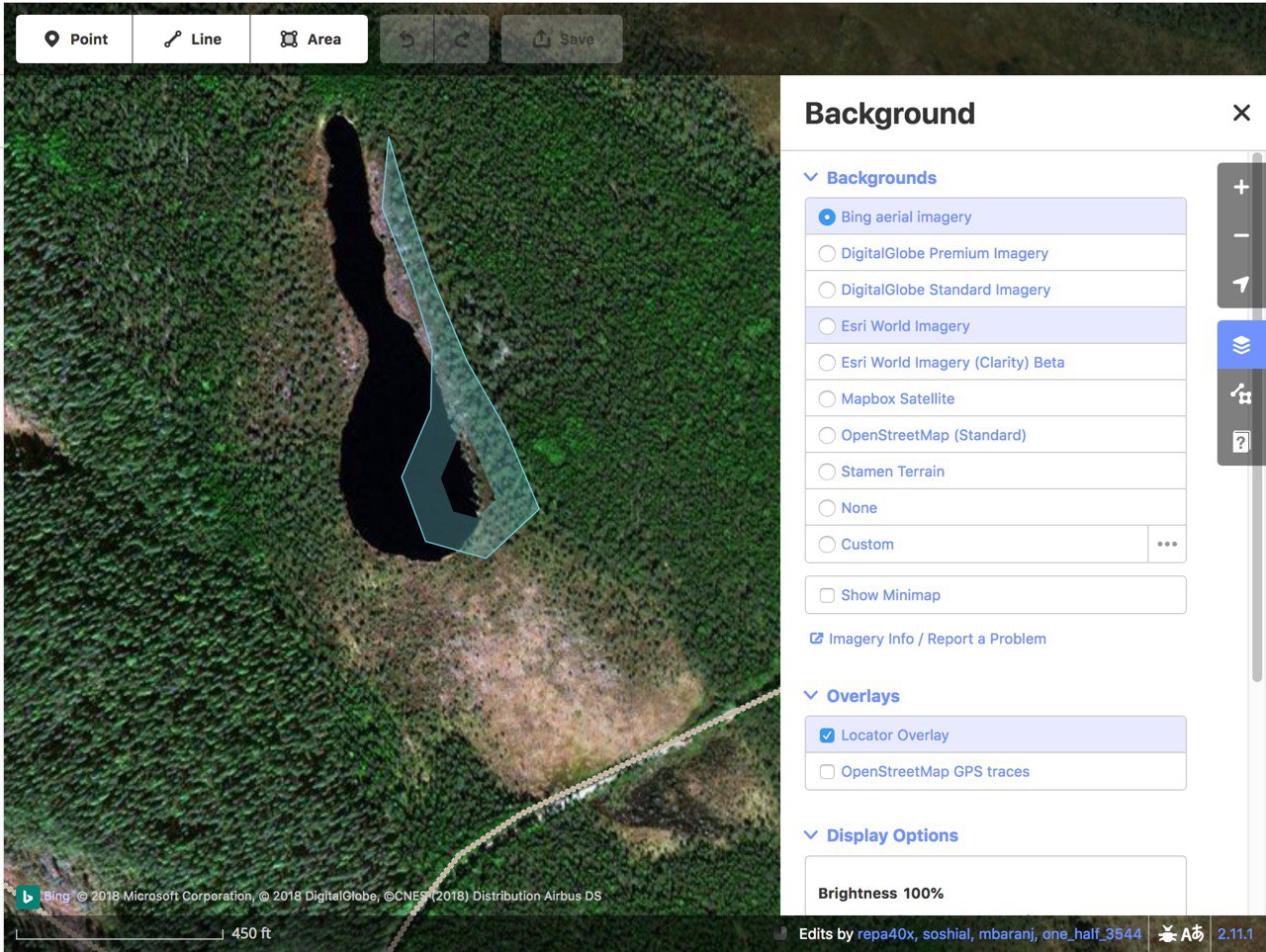Zoom out with the minus icon
This screenshot has width=1266, height=952.
click(1241, 235)
